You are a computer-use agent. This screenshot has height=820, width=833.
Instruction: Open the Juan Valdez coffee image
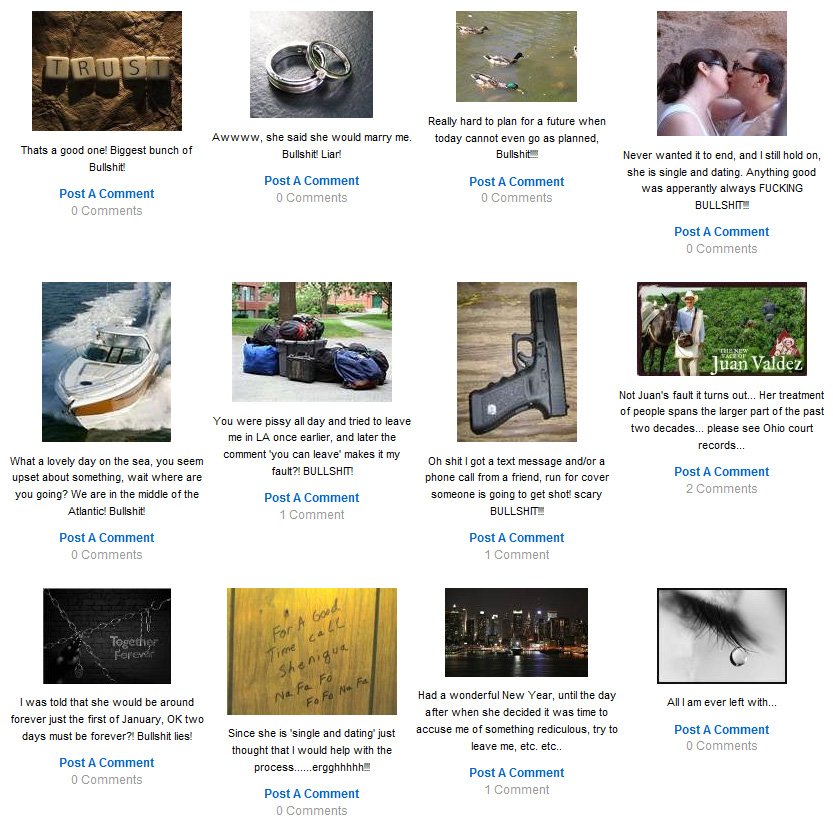pos(722,329)
